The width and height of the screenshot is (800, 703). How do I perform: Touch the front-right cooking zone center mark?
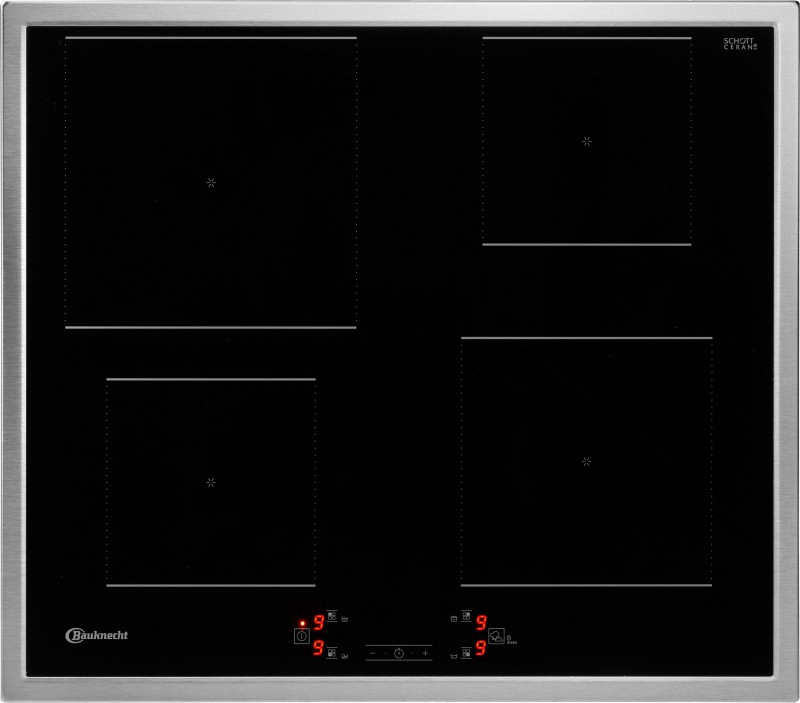pos(587,461)
